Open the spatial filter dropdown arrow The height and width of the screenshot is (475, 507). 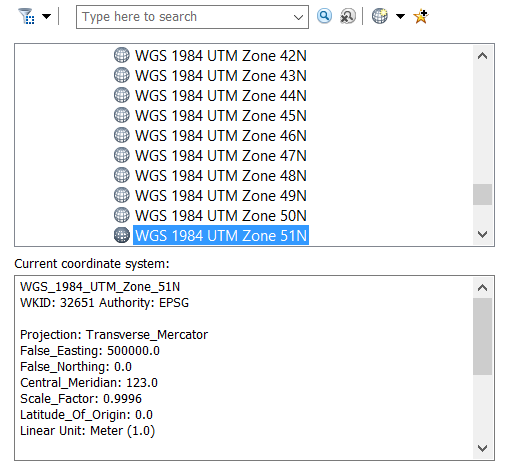(x=46, y=16)
